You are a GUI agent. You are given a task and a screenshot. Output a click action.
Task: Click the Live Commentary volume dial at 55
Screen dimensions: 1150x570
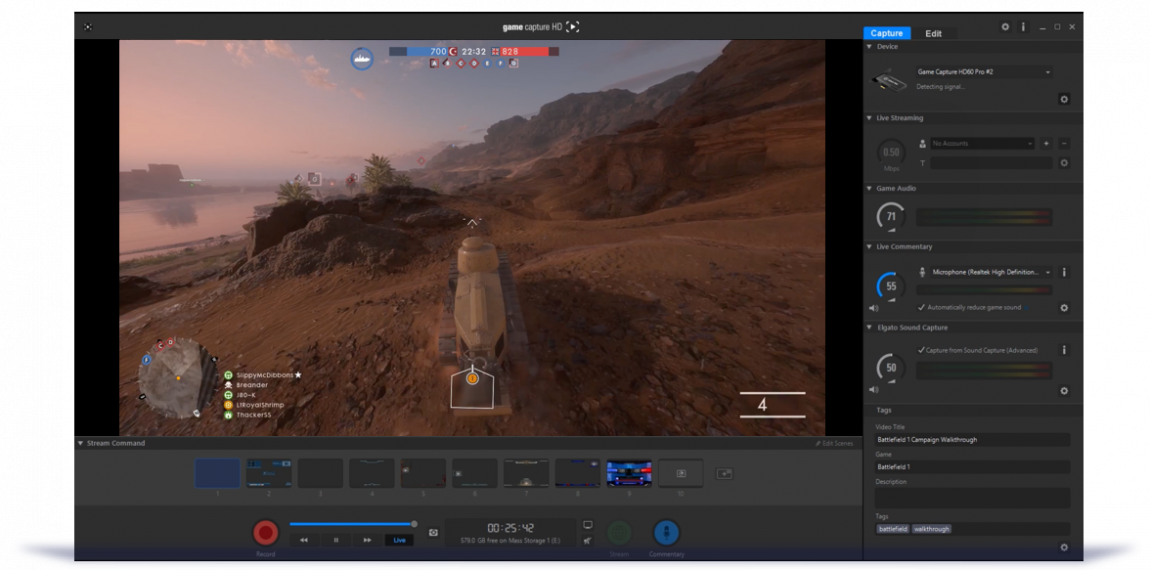click(x=891, y=286)
